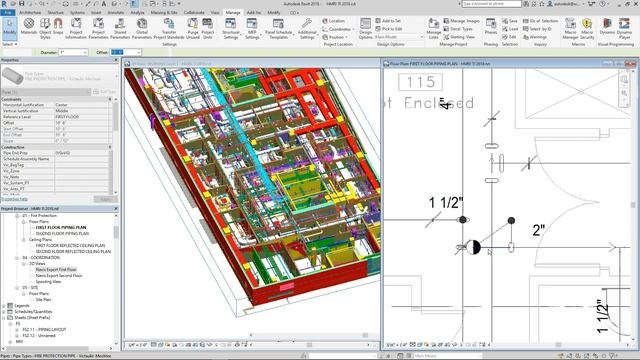Click the Apply button in Properties
This screenshot has height=360, width=640.
pyautogui.click(x=105, y=199)
